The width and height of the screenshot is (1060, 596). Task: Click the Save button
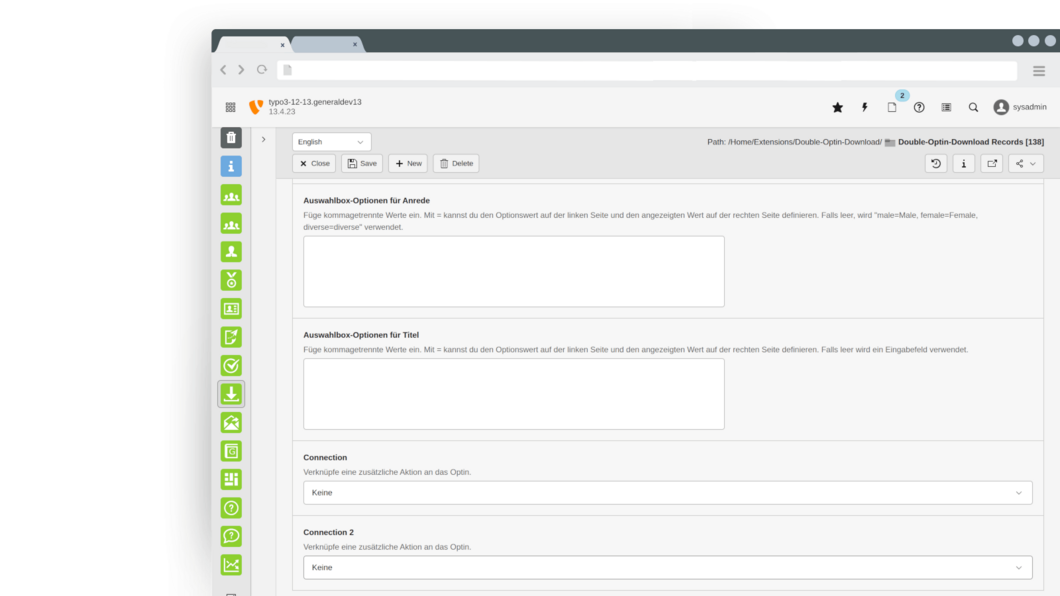362,163
